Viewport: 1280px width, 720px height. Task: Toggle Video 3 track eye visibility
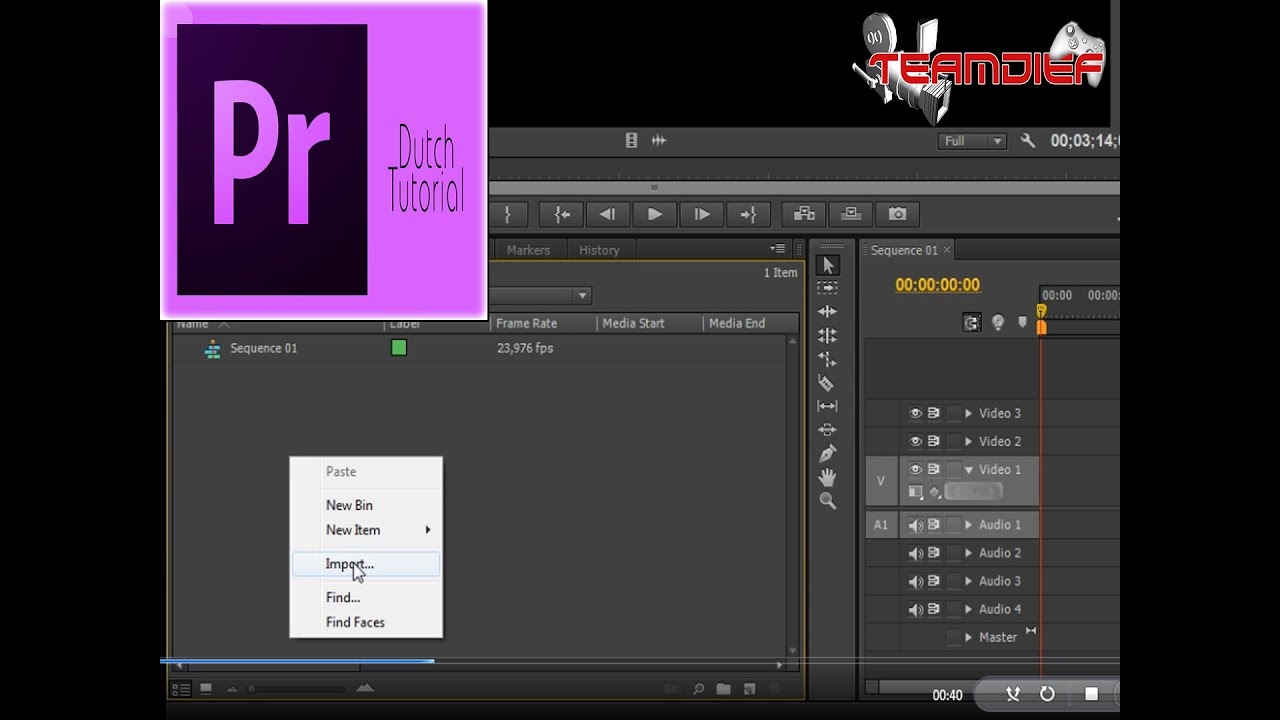(915, 413)
